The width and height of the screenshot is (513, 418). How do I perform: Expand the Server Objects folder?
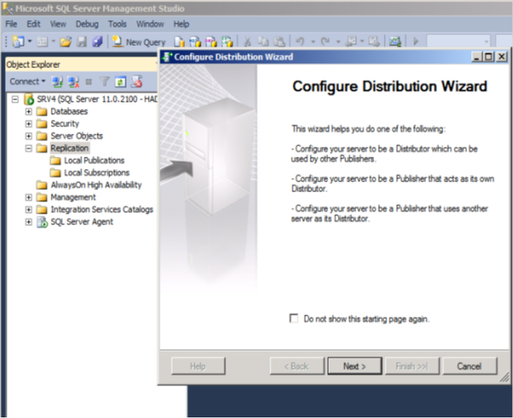click(29, 136)
